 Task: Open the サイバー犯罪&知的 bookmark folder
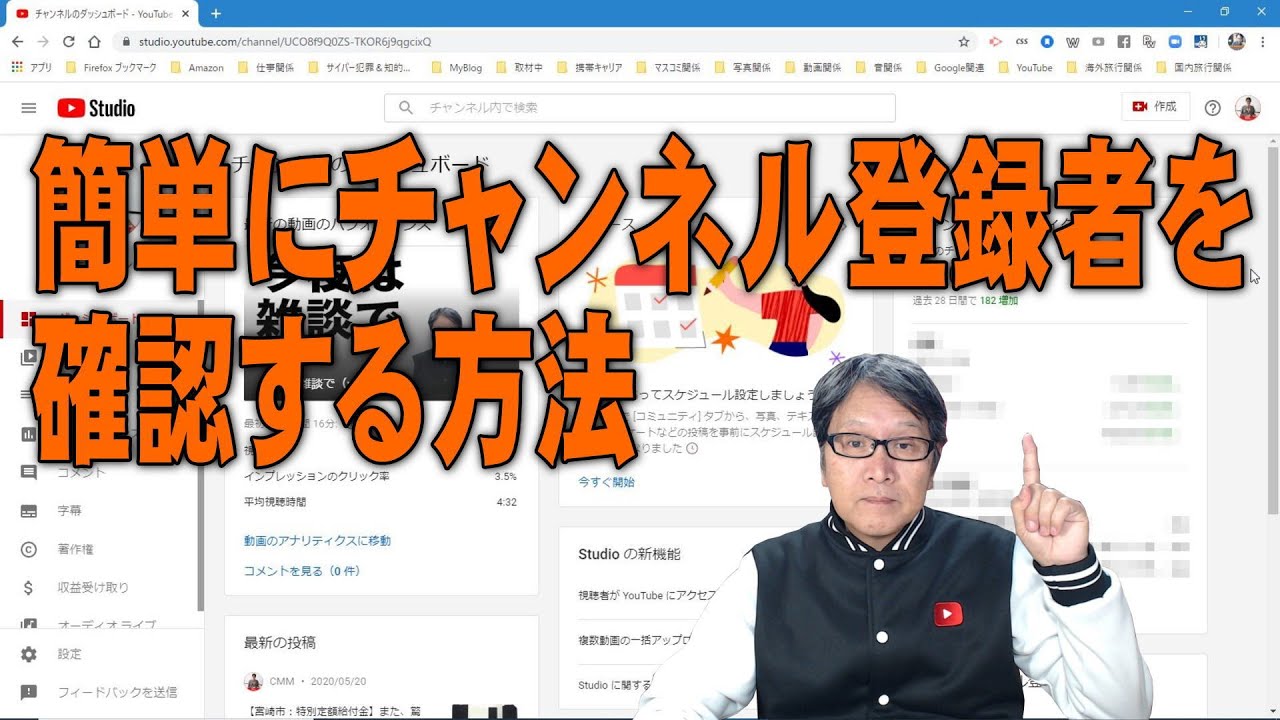(x=360, y=68)
